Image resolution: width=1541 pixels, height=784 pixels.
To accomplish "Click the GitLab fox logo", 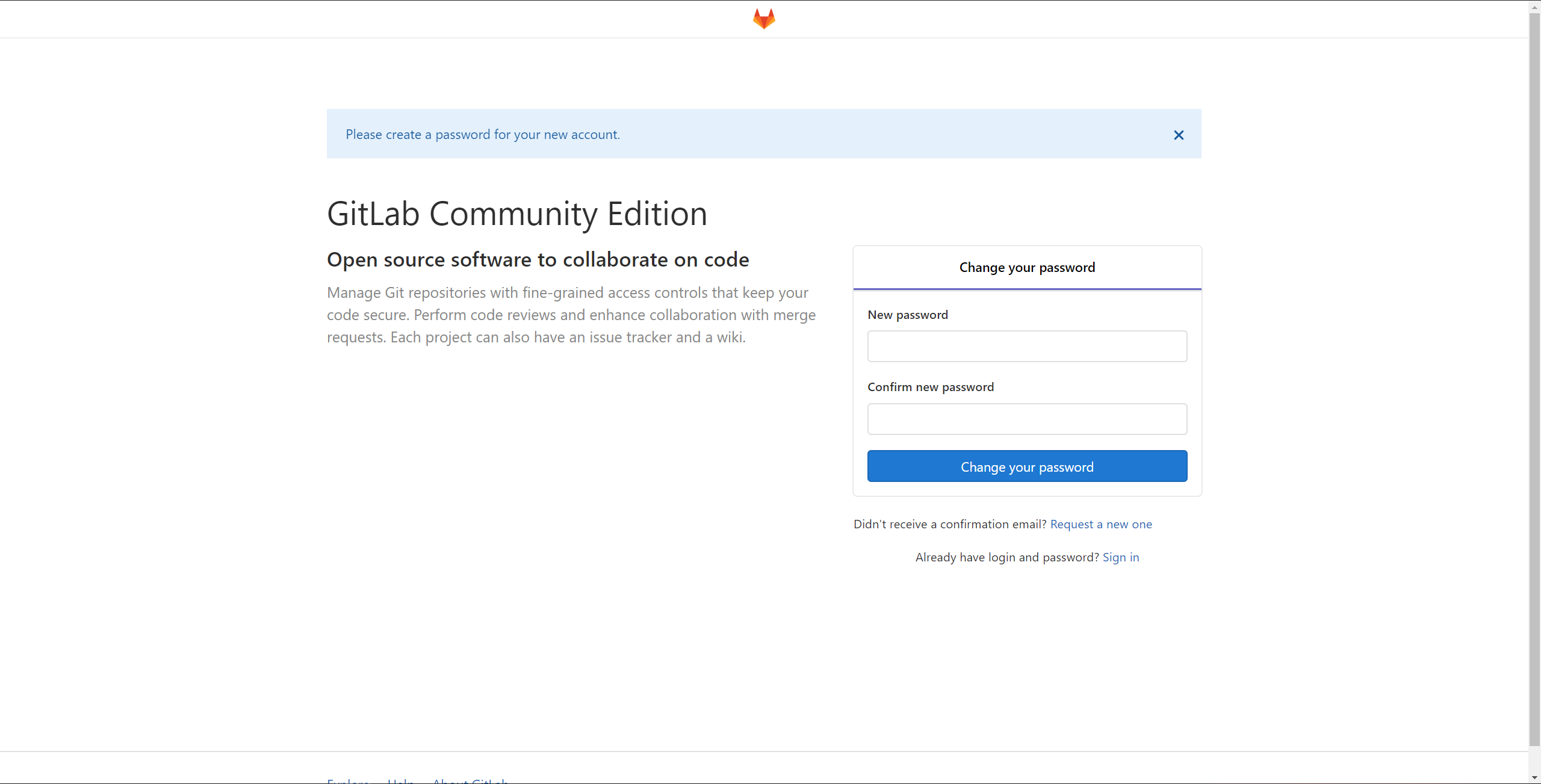I will (764, 19).
